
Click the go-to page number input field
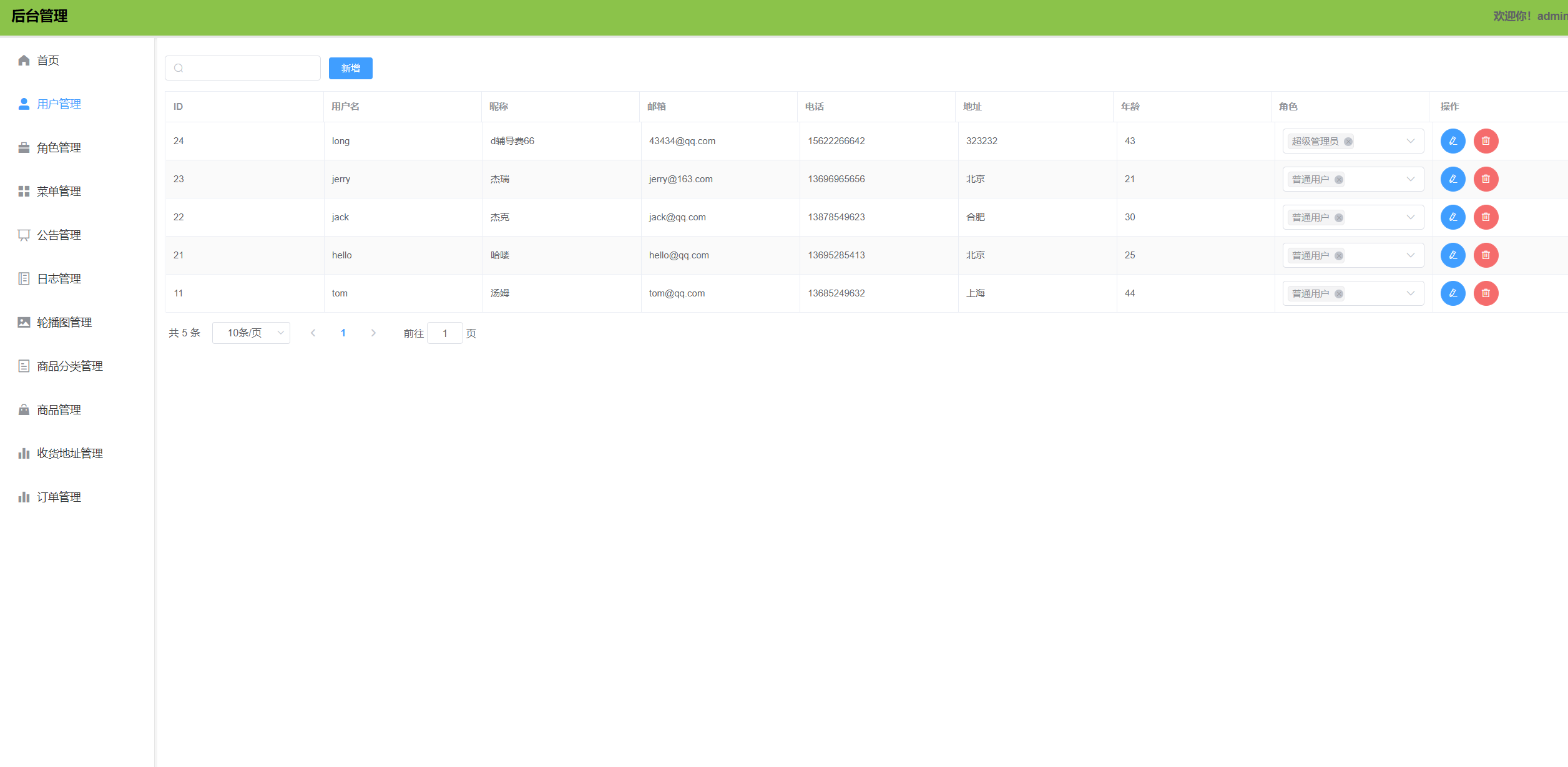tap(444, 333)
